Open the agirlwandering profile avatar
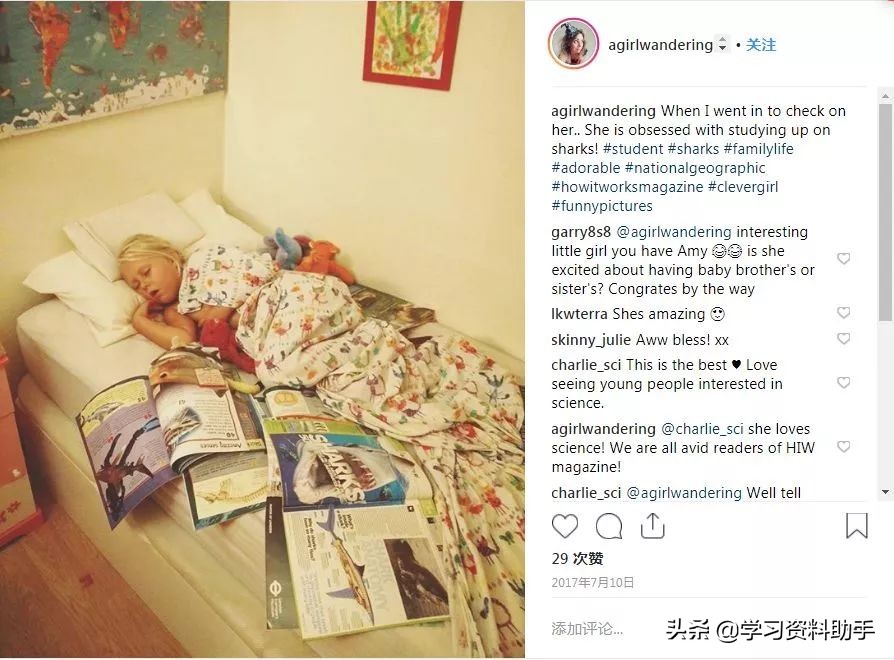The image size is (894, 660). point(573,43)
